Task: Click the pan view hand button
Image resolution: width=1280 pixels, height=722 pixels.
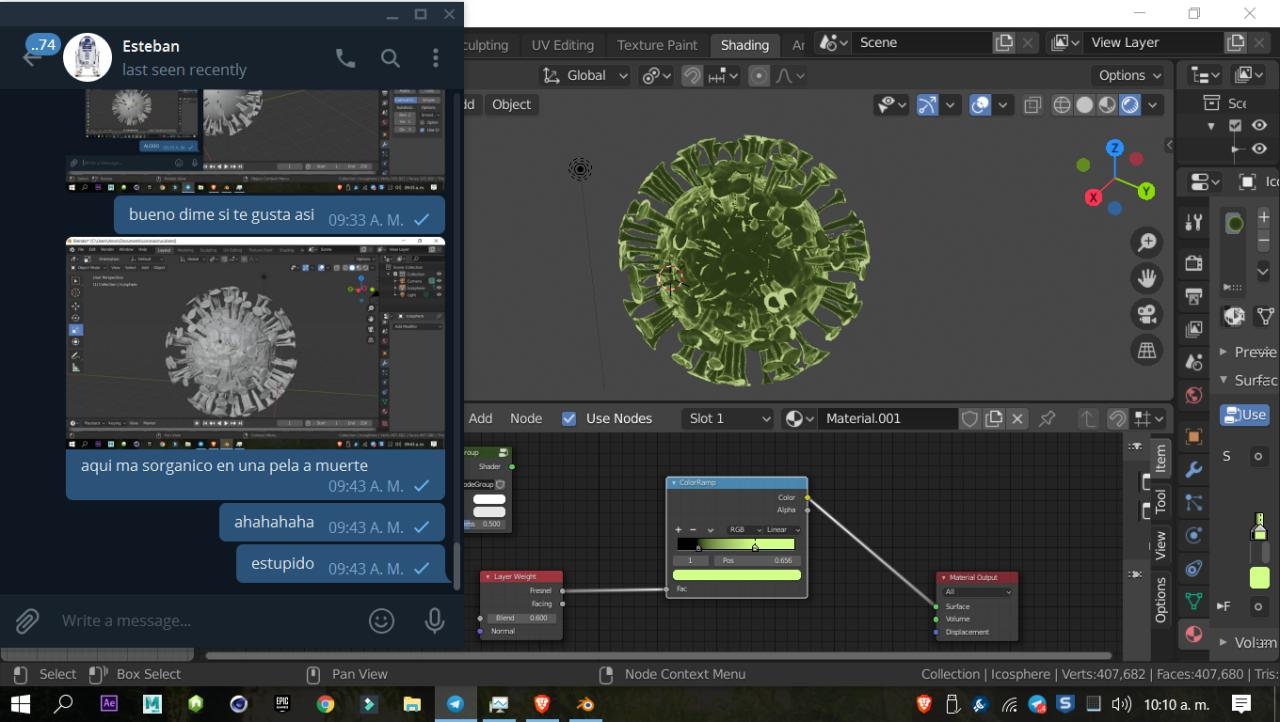Action: [1147, 278]
